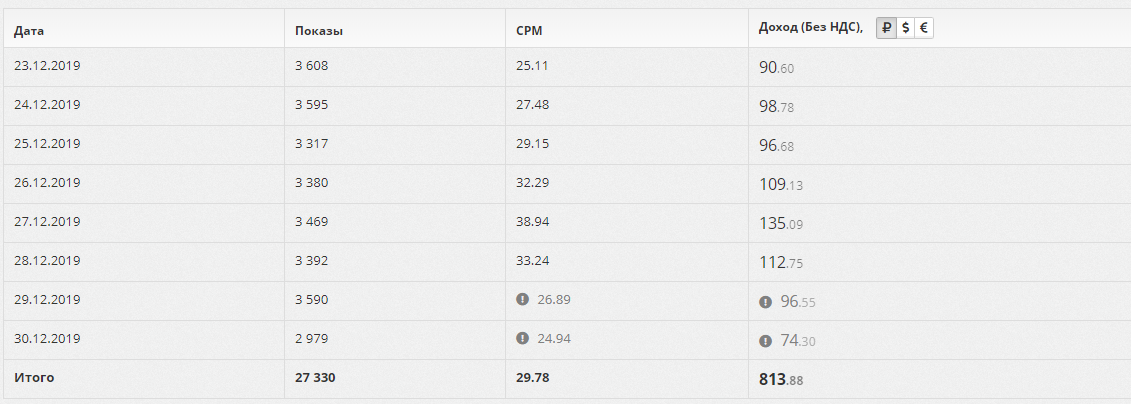Sort table by Показы column header

319,31
